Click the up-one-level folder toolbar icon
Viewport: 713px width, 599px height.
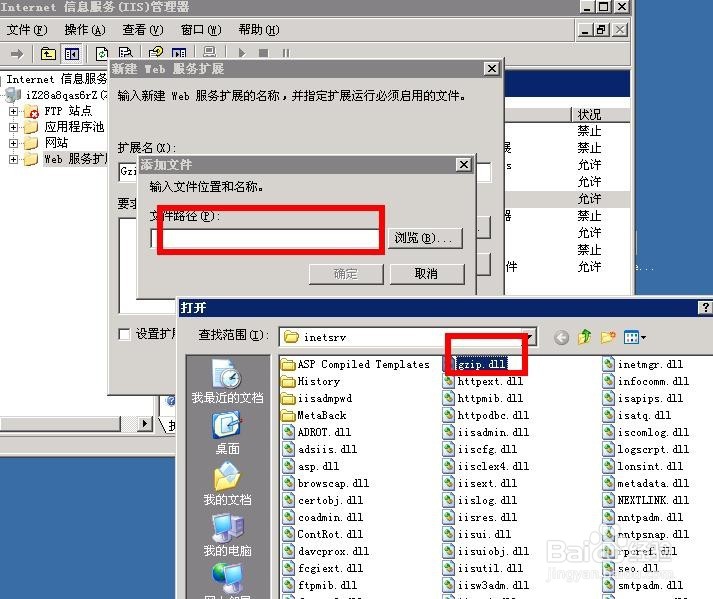click(48, 54)
